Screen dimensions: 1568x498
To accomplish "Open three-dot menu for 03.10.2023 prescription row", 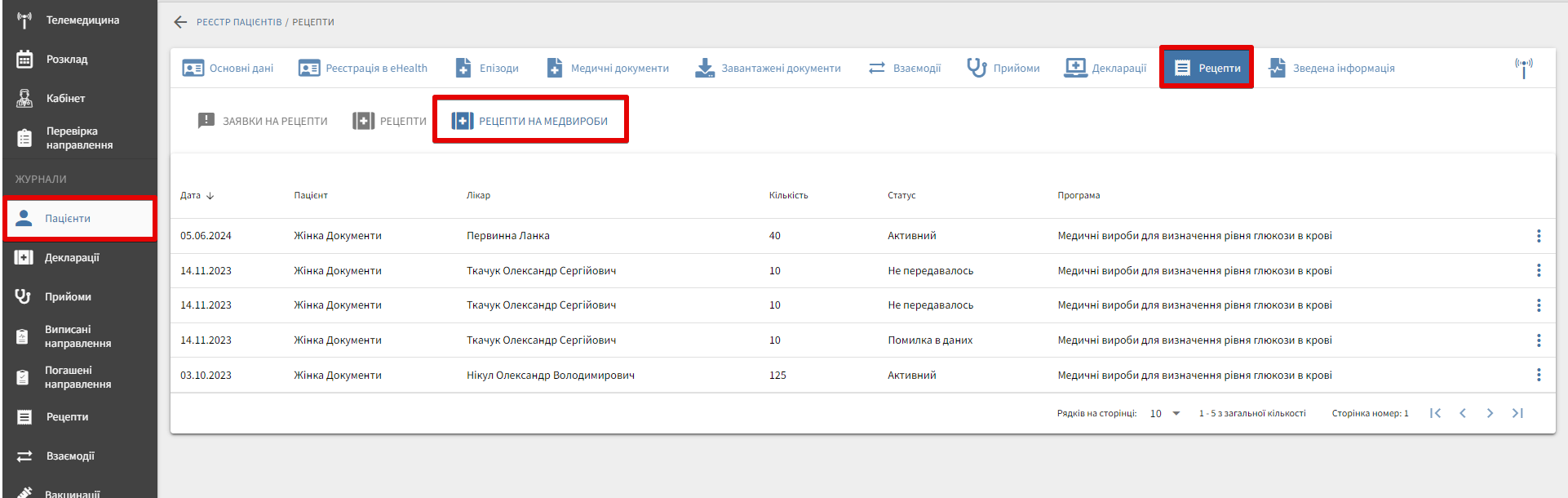I will [1538, 376].
